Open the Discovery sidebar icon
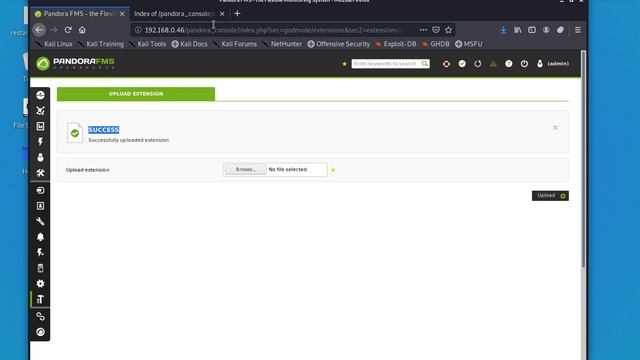The image size is (640, 360). click(40, 190)
